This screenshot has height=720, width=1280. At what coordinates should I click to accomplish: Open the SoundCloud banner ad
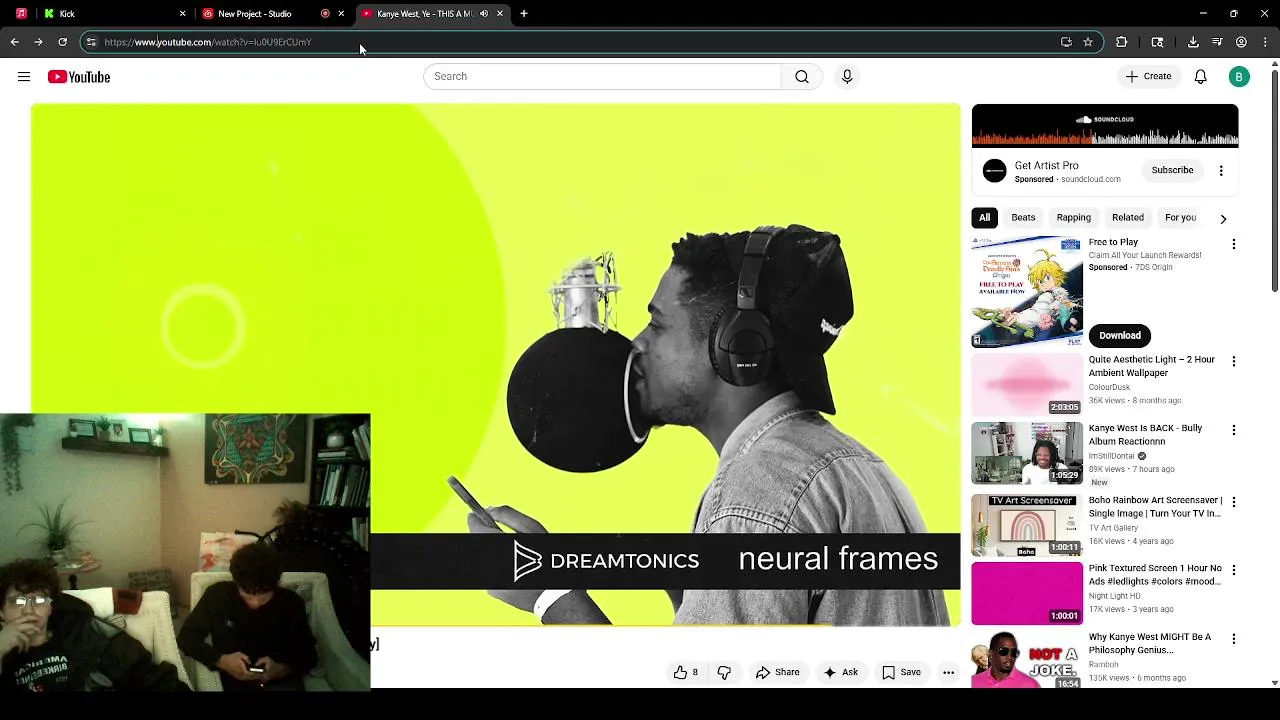click(x=1105, y=126)
